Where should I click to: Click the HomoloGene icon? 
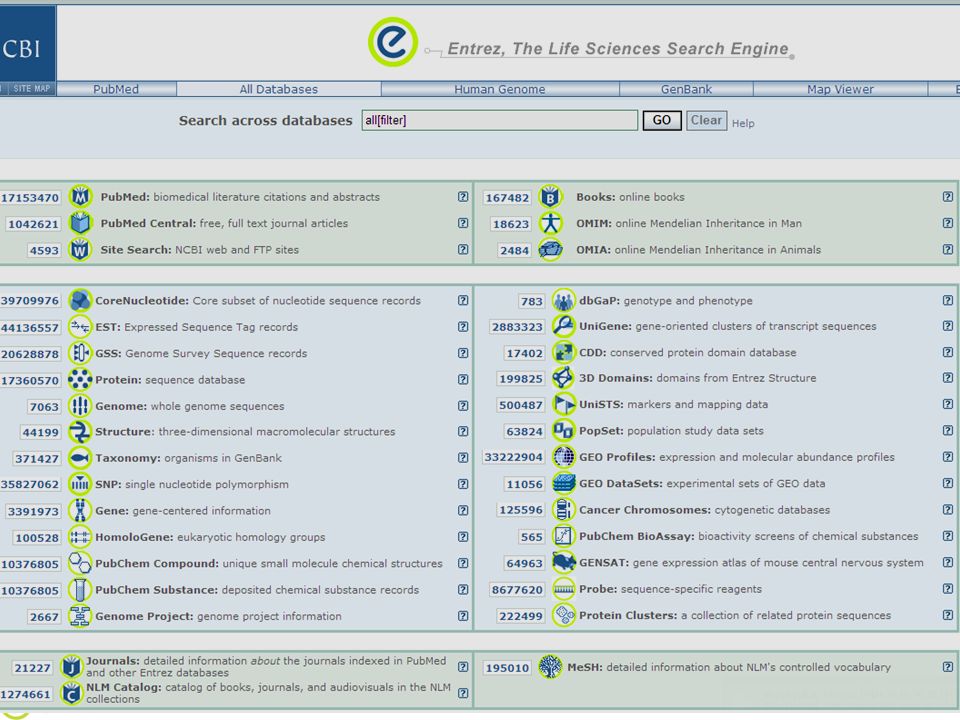[80, 537]
